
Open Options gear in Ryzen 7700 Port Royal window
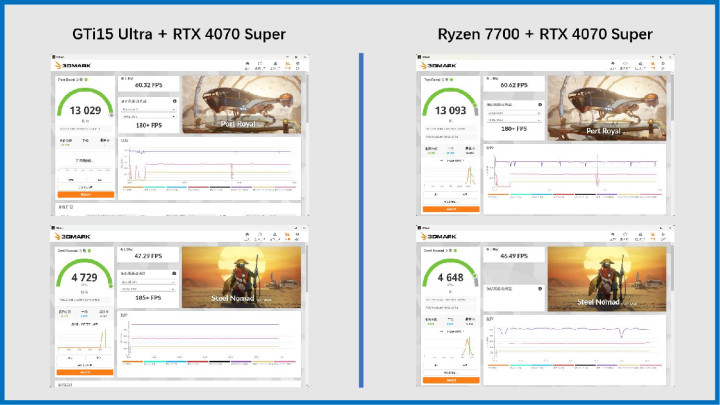pos(663,65)
